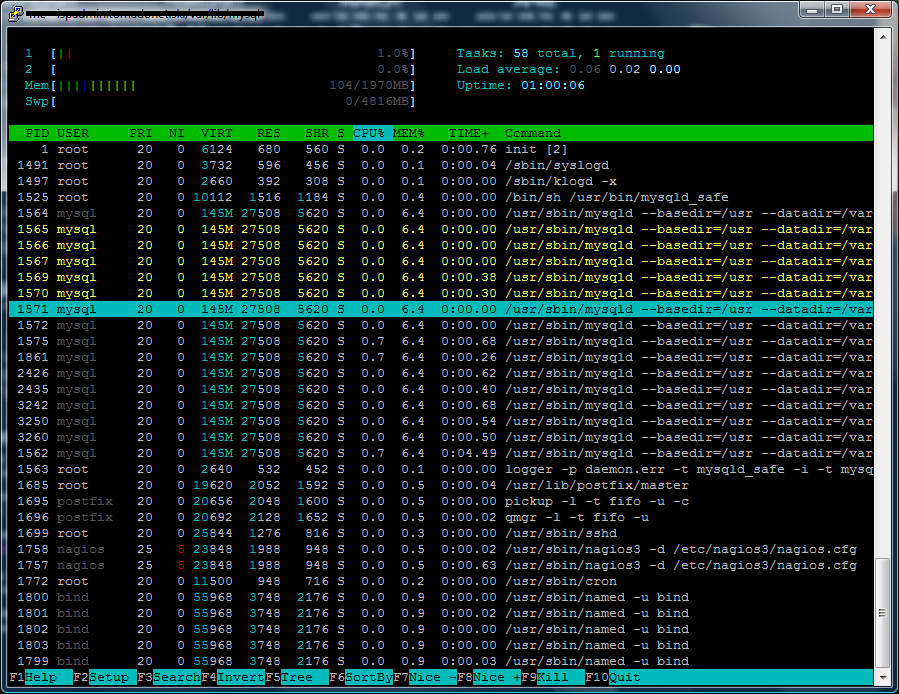Select nagios3 process PID 1758

click(x=441, y=549)
